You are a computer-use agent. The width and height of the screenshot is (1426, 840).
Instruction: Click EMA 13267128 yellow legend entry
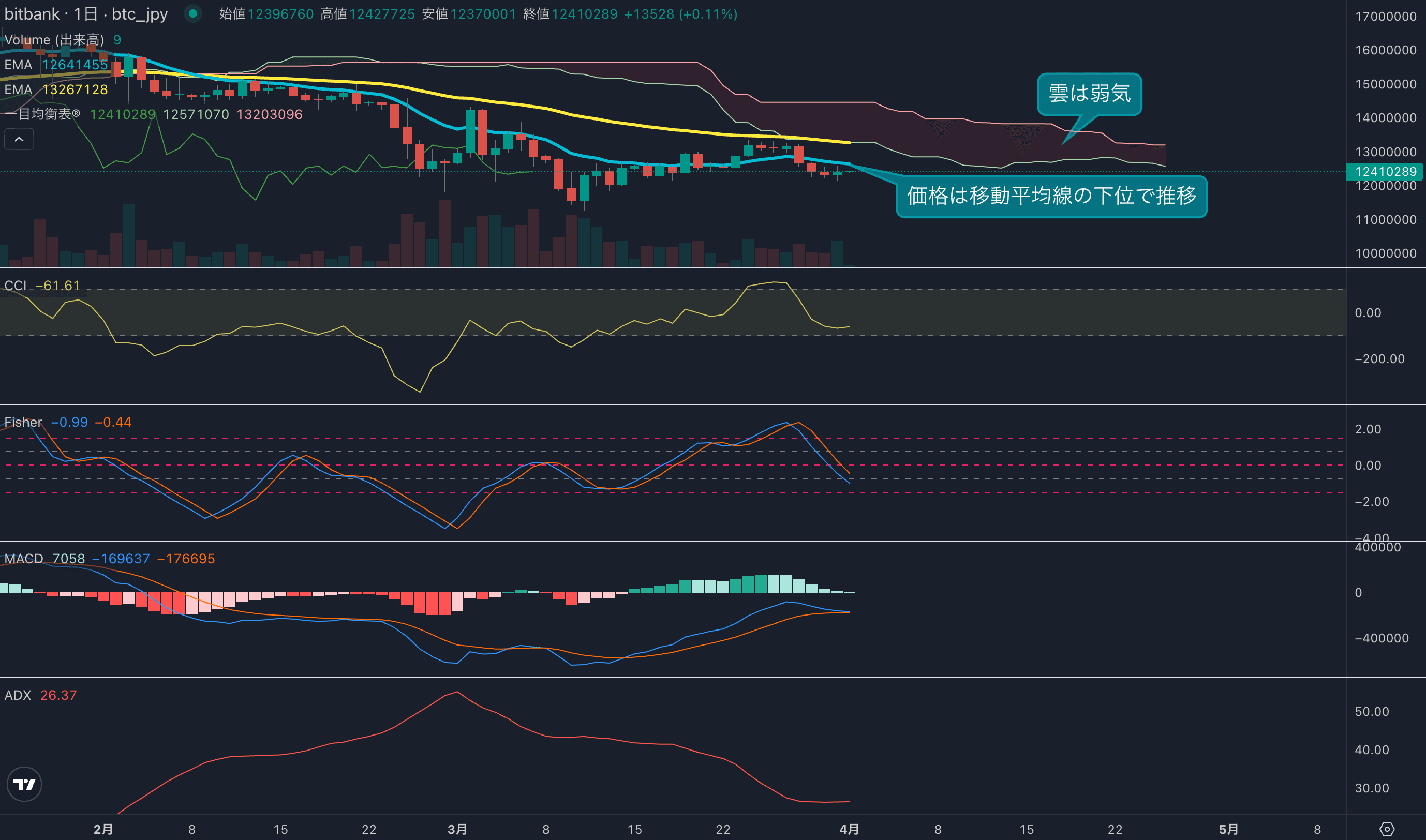56,89
